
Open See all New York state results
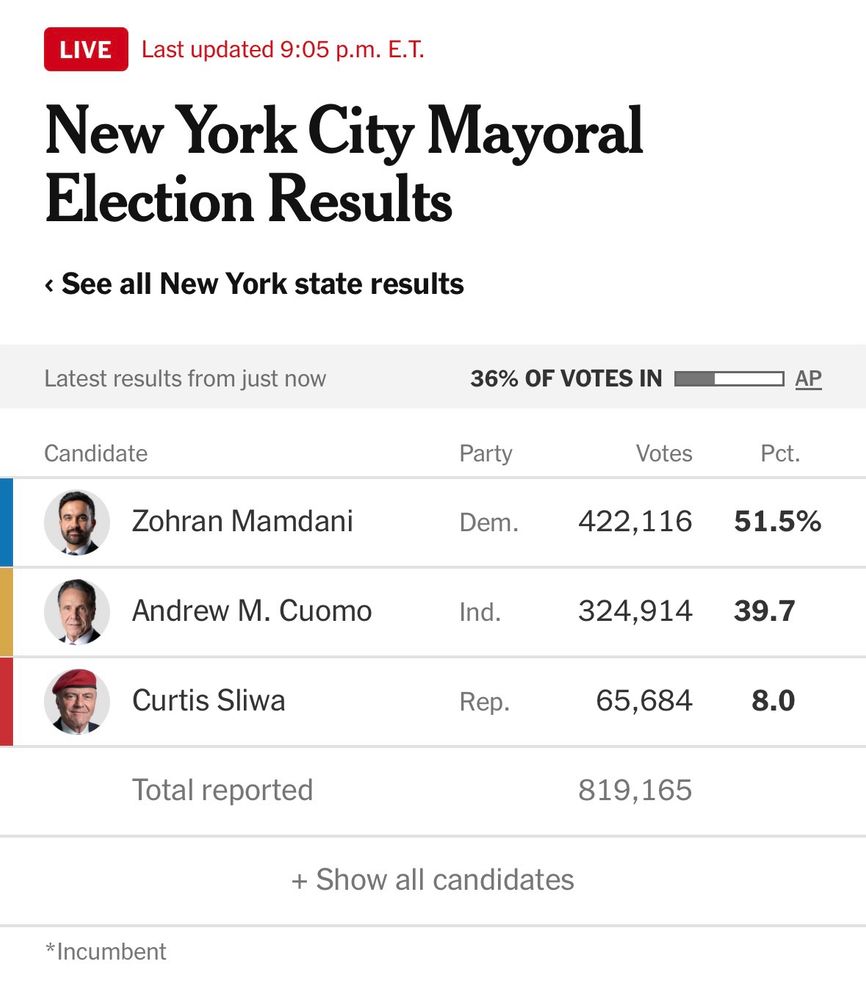coord(262,284)
